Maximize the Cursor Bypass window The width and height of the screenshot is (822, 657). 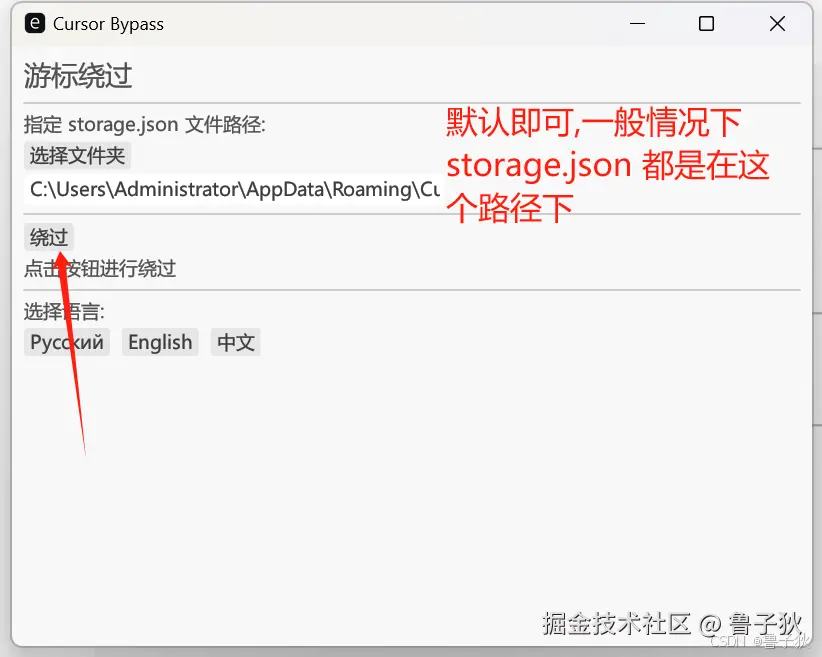706,23
